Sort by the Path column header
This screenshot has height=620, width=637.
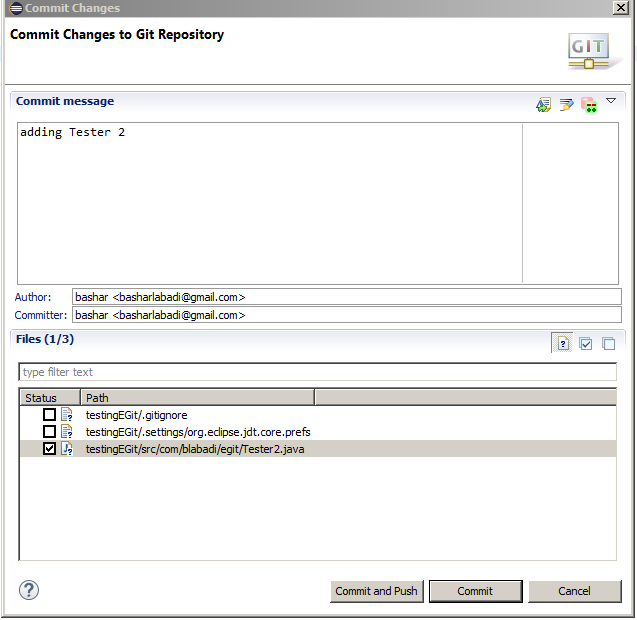tap(197, 398)
